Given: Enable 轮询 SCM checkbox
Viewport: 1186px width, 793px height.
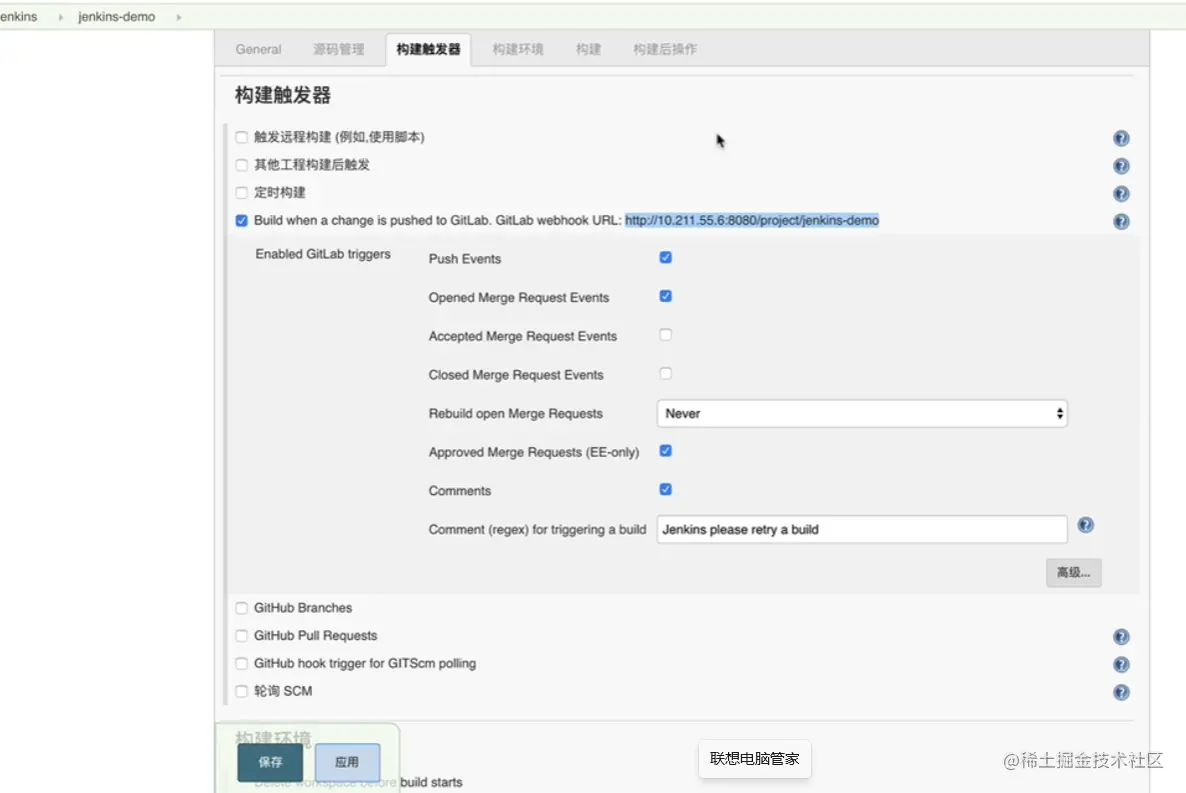Looking at the screenshot, I should click(241, 691).
